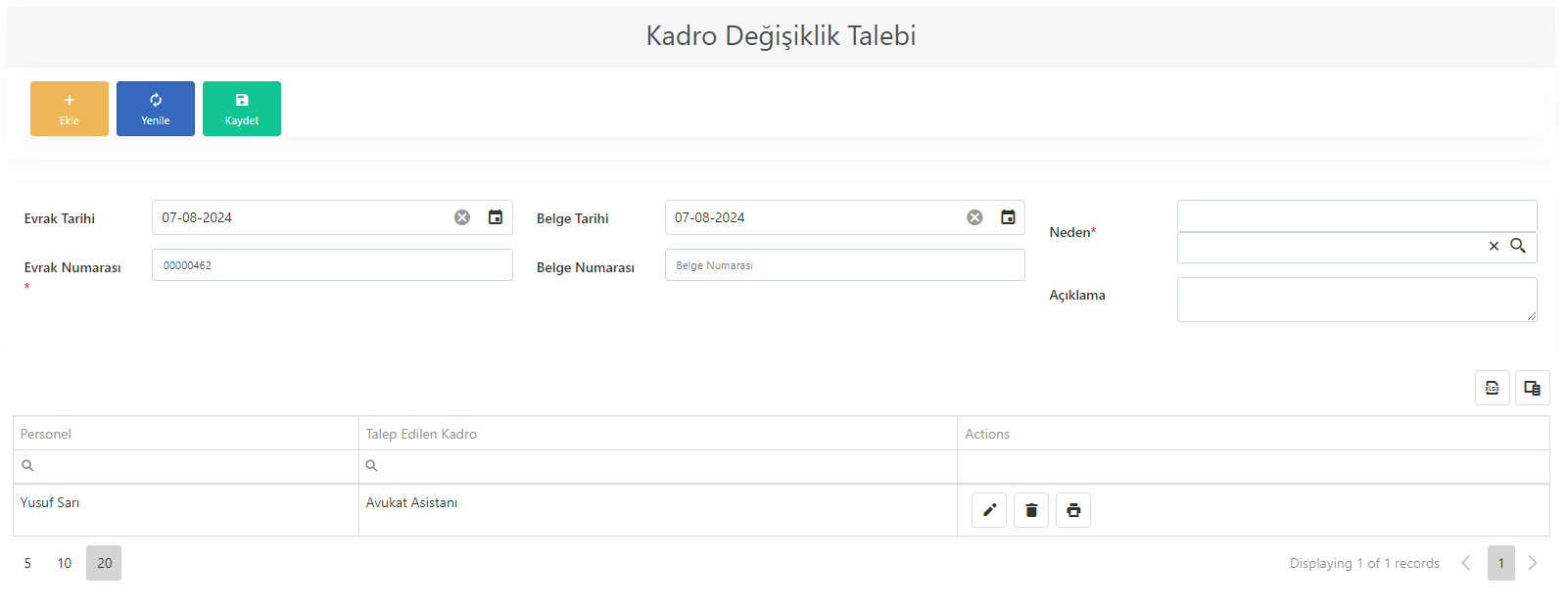Open the Neden search lookup magnifier
Viewport: 1568px width, 610px height.
point(1518,246)
